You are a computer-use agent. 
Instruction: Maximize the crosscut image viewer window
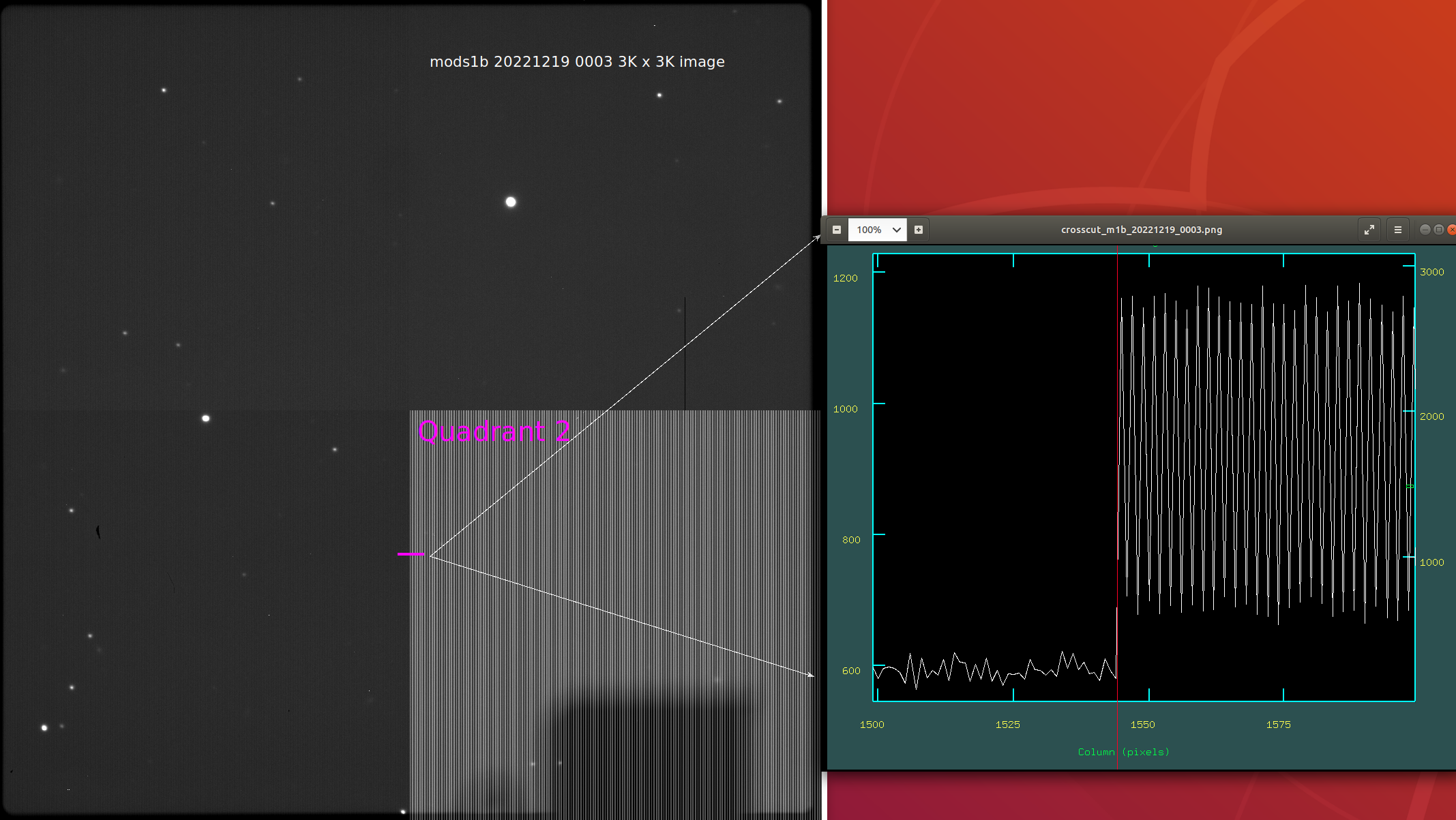1439,230
